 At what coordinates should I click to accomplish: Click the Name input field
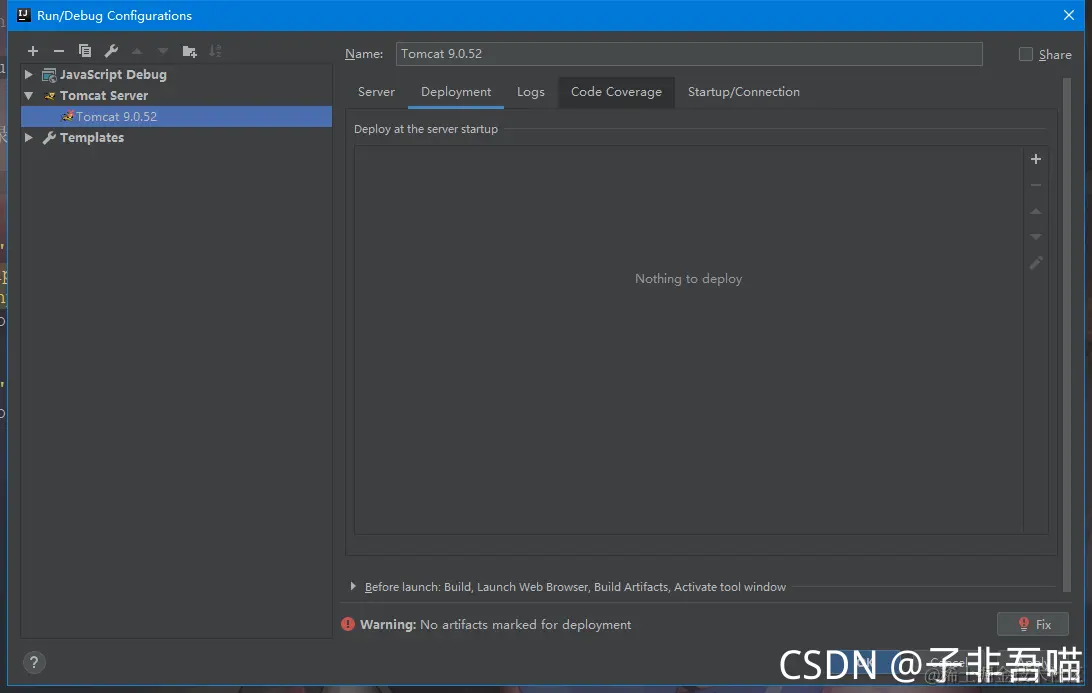[689, 54]
